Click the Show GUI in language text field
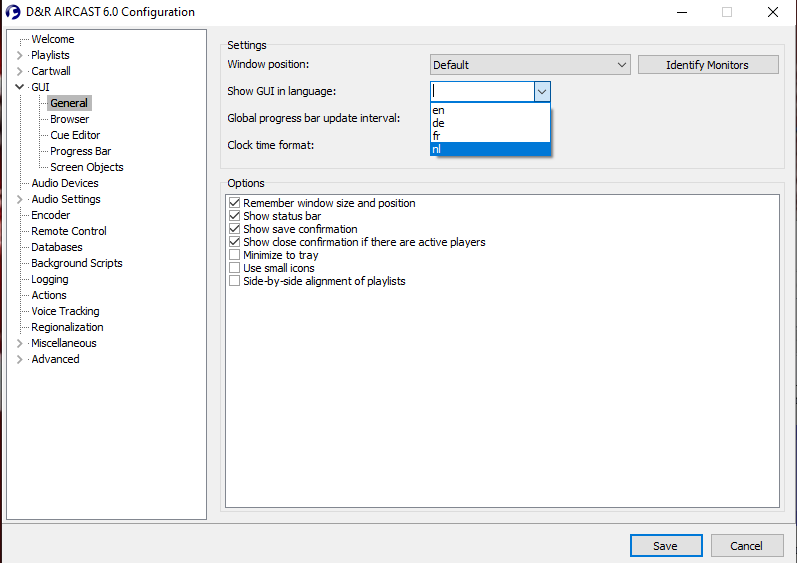 [x=482, y=92]
